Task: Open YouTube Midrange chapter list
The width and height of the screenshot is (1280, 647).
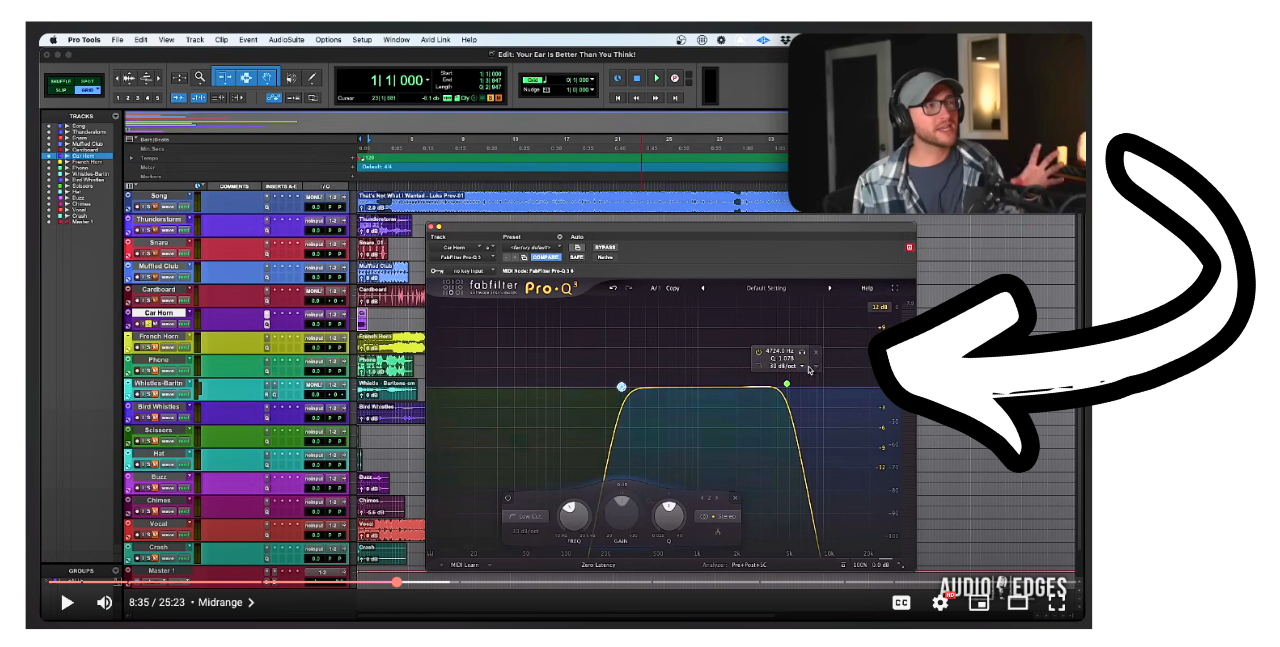Action: (227, 603)
